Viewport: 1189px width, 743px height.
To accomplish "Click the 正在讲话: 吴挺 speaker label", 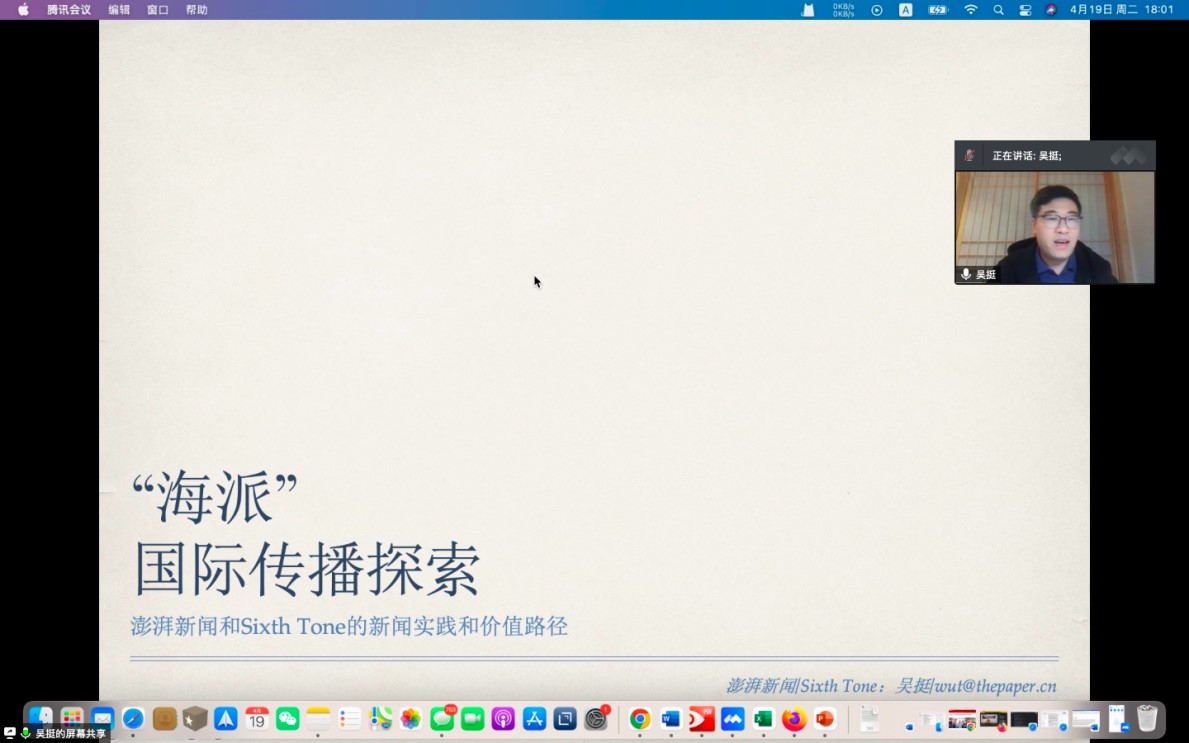I will coord(1027,155).
